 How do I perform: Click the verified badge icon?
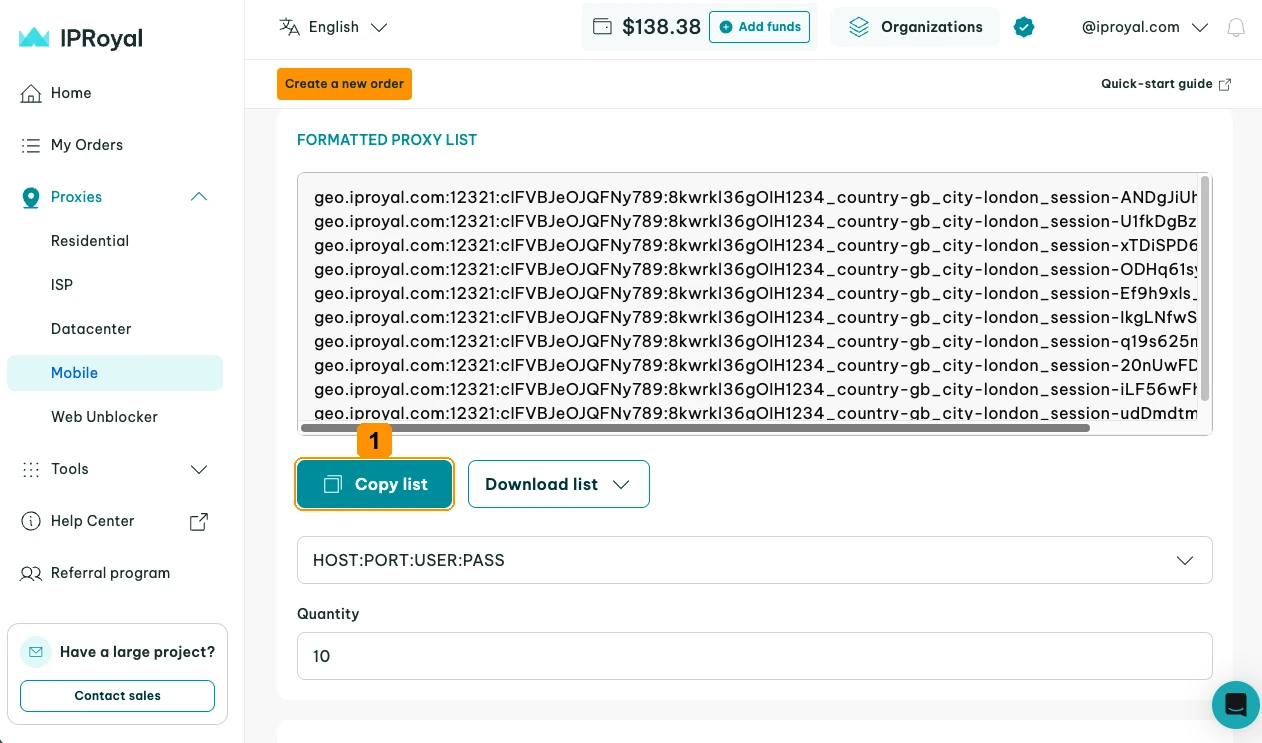[1024, 27]
